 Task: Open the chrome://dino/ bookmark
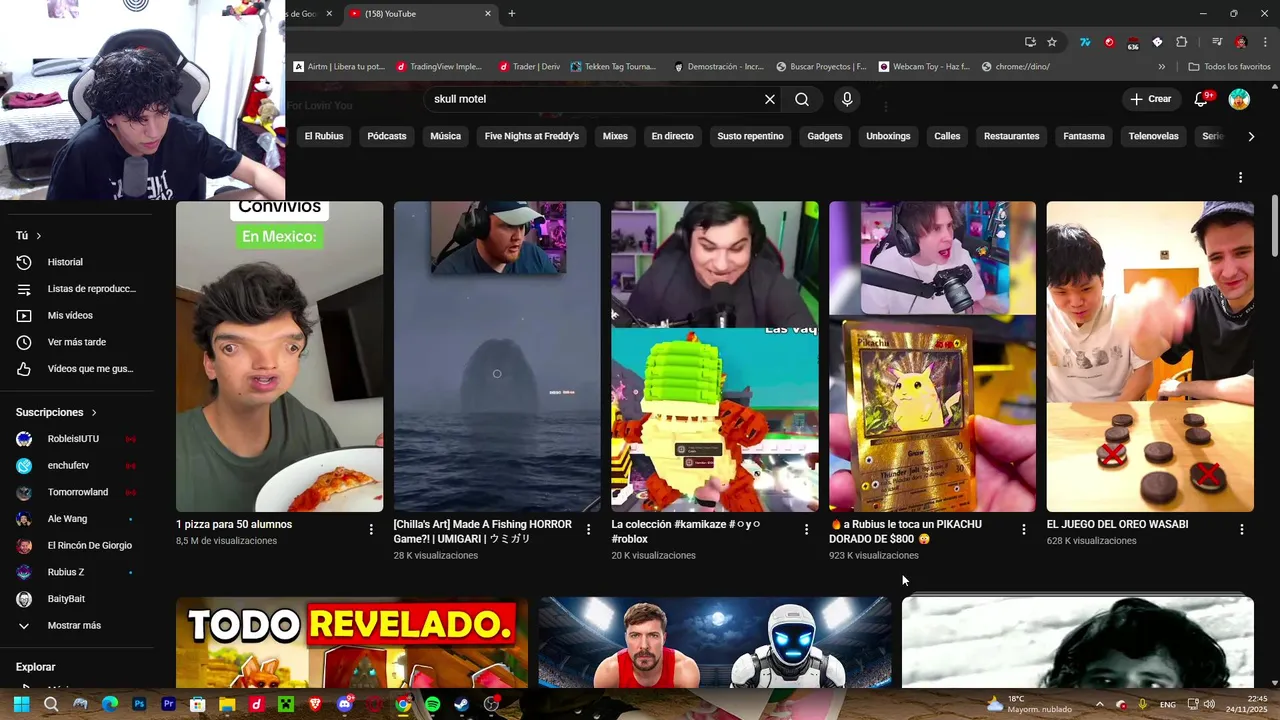(1015, 67)
